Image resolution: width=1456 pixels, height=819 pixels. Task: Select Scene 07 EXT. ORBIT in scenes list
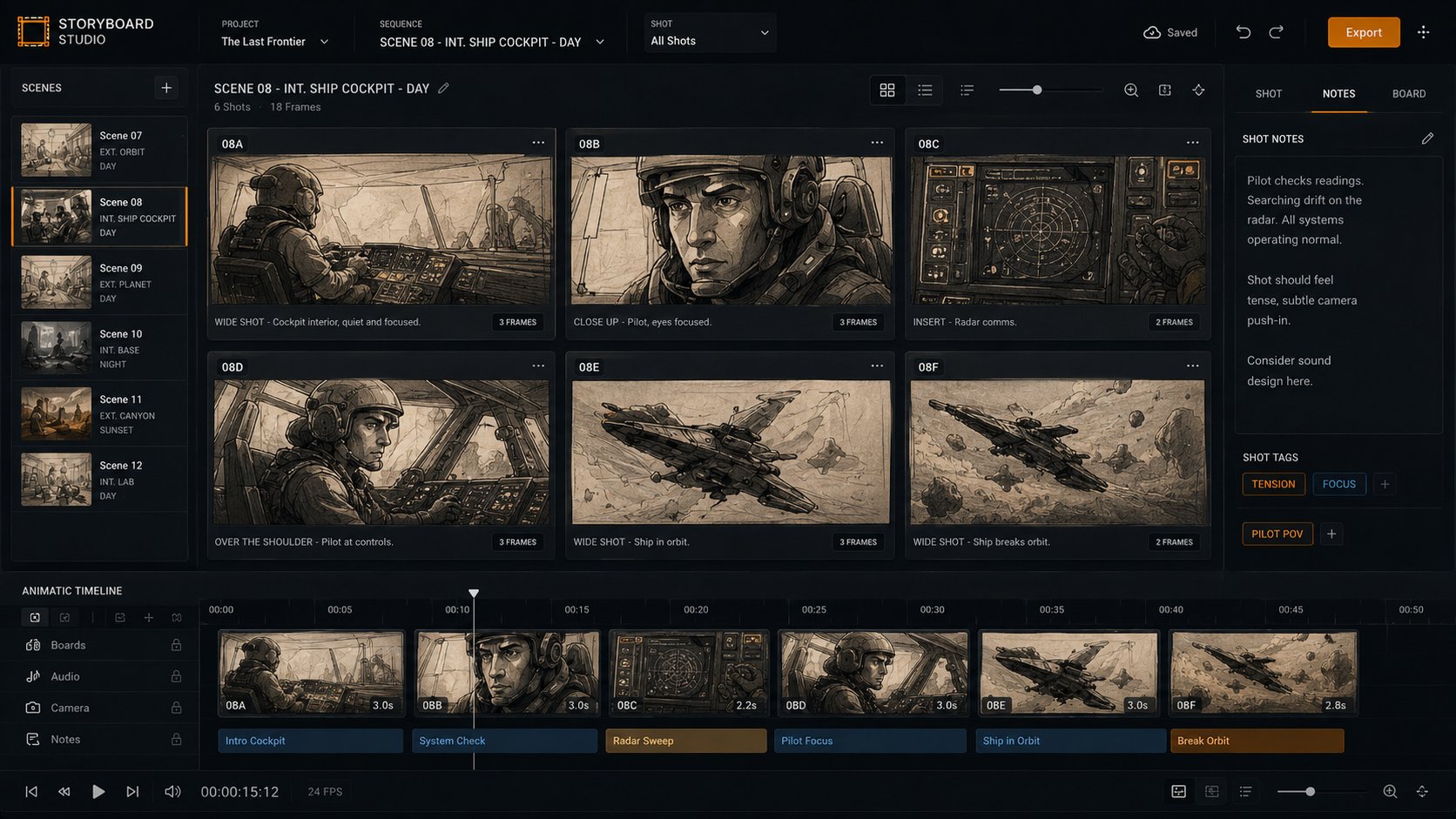tap(99, 150)
